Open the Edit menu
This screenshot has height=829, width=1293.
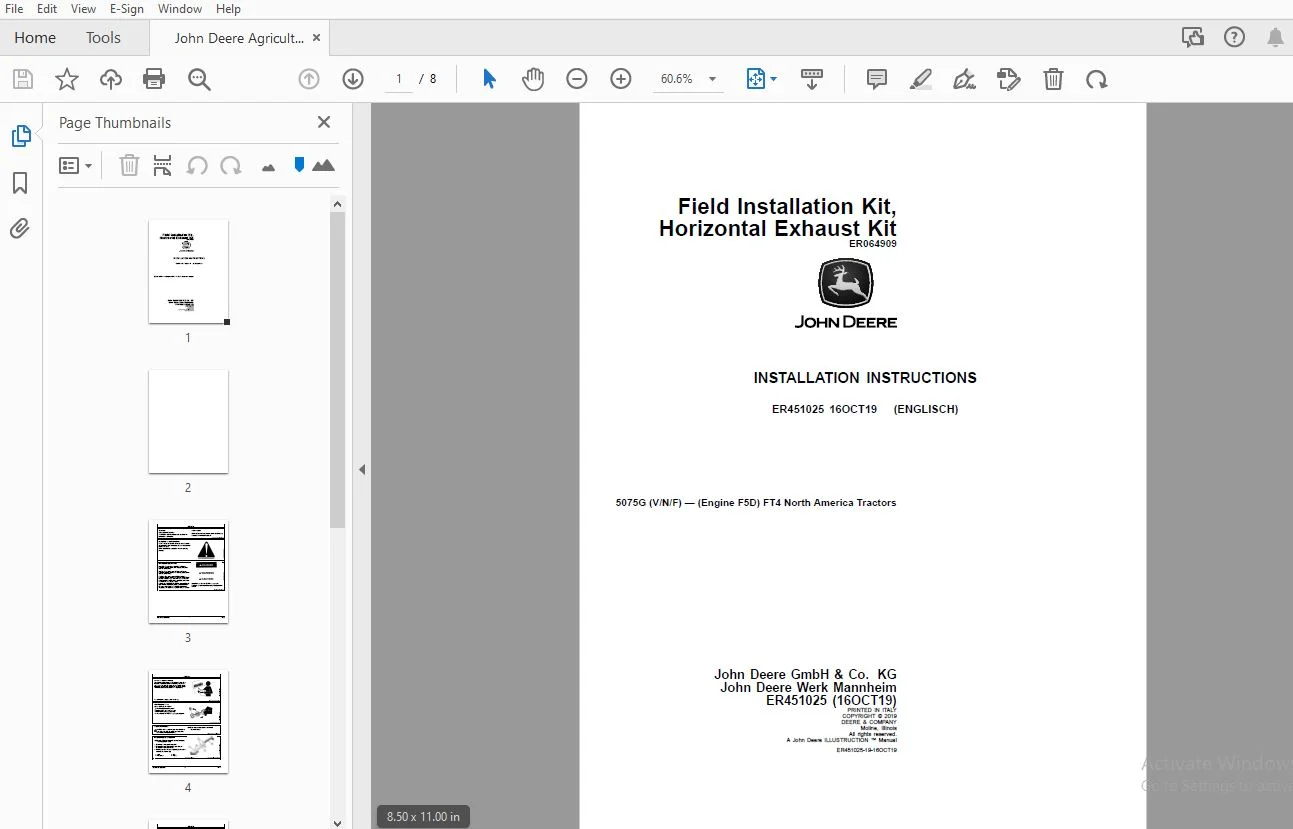(x=47, y=8)
